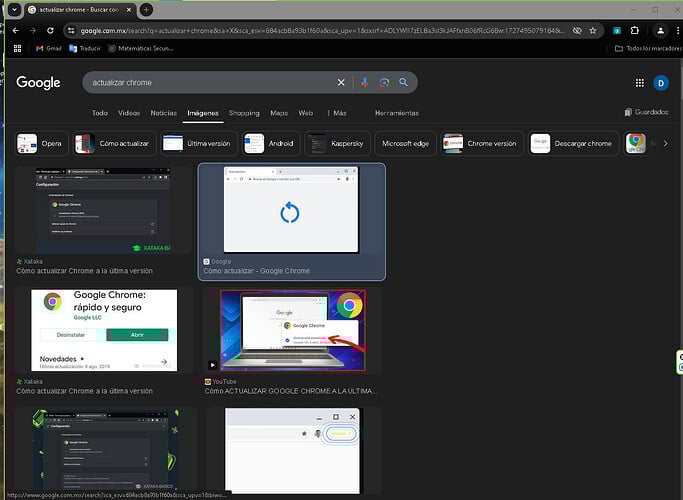This screenshot has height=500, width=683.
Task: Click the teal extension icon in toolbar
Action: [x=617, y=30]
